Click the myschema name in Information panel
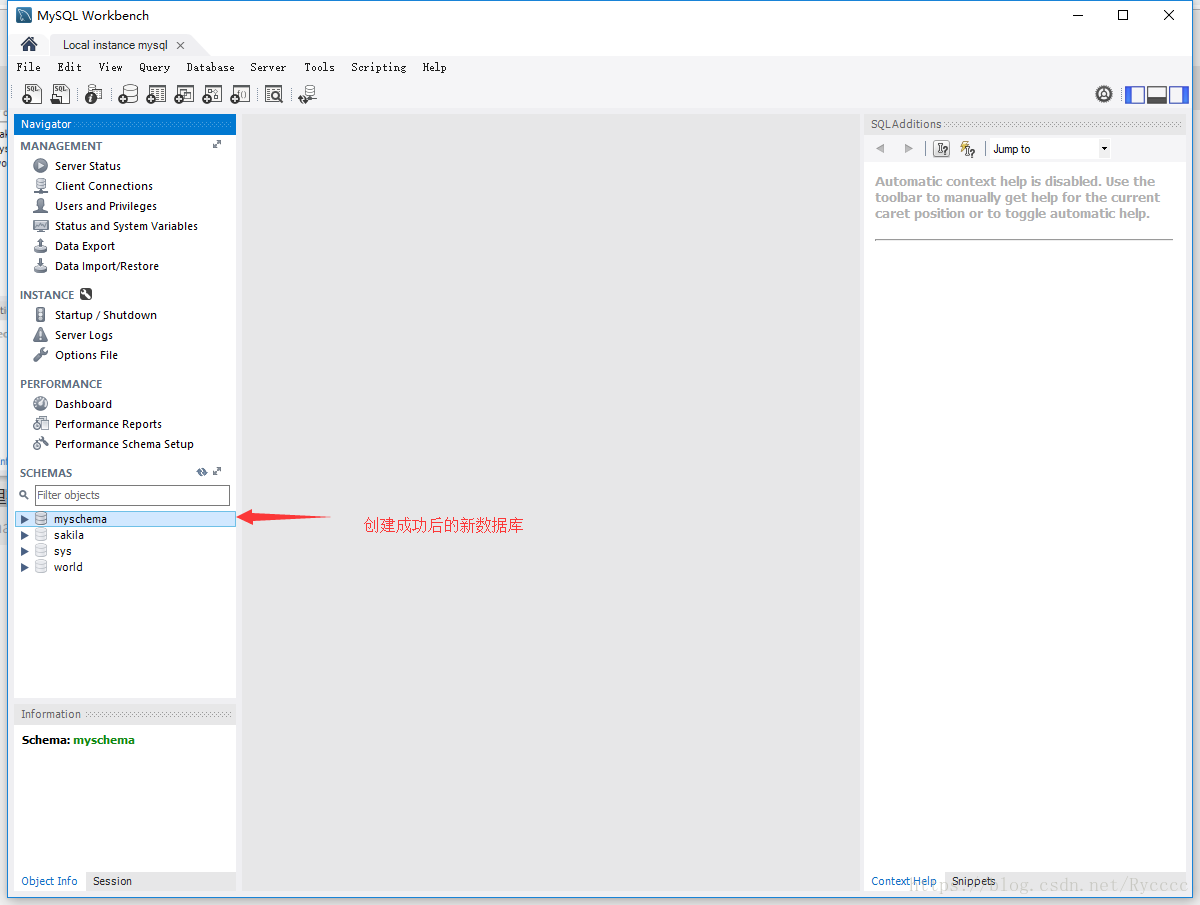Viewport: 1200px width, 905px height. [104, 740]
